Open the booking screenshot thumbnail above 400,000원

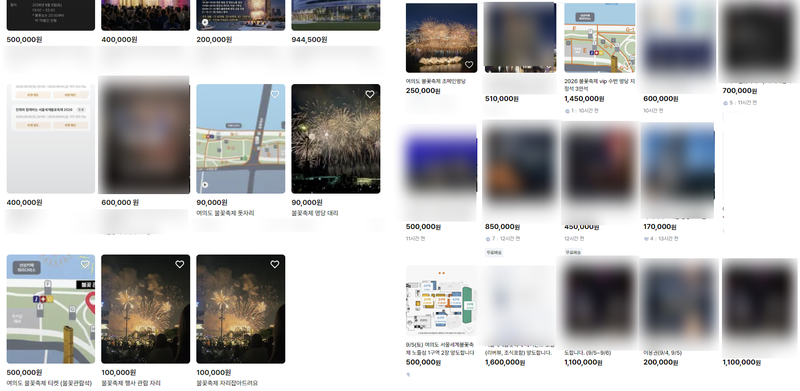pos(51,139)
